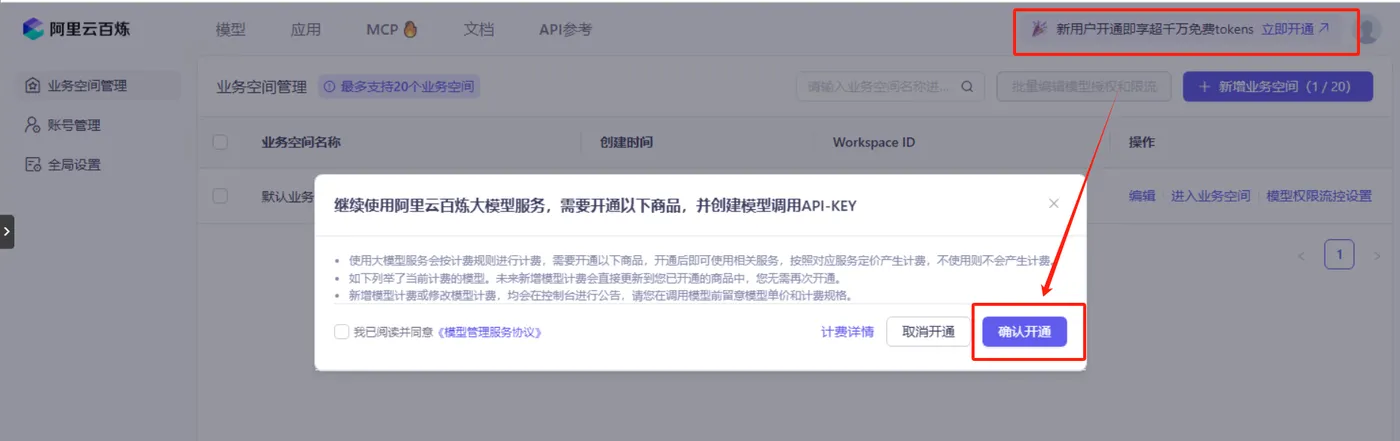Click the Workspace ID column header
Screen dimensions: 1400x441
pyautogui.click(x=874, y=142)
